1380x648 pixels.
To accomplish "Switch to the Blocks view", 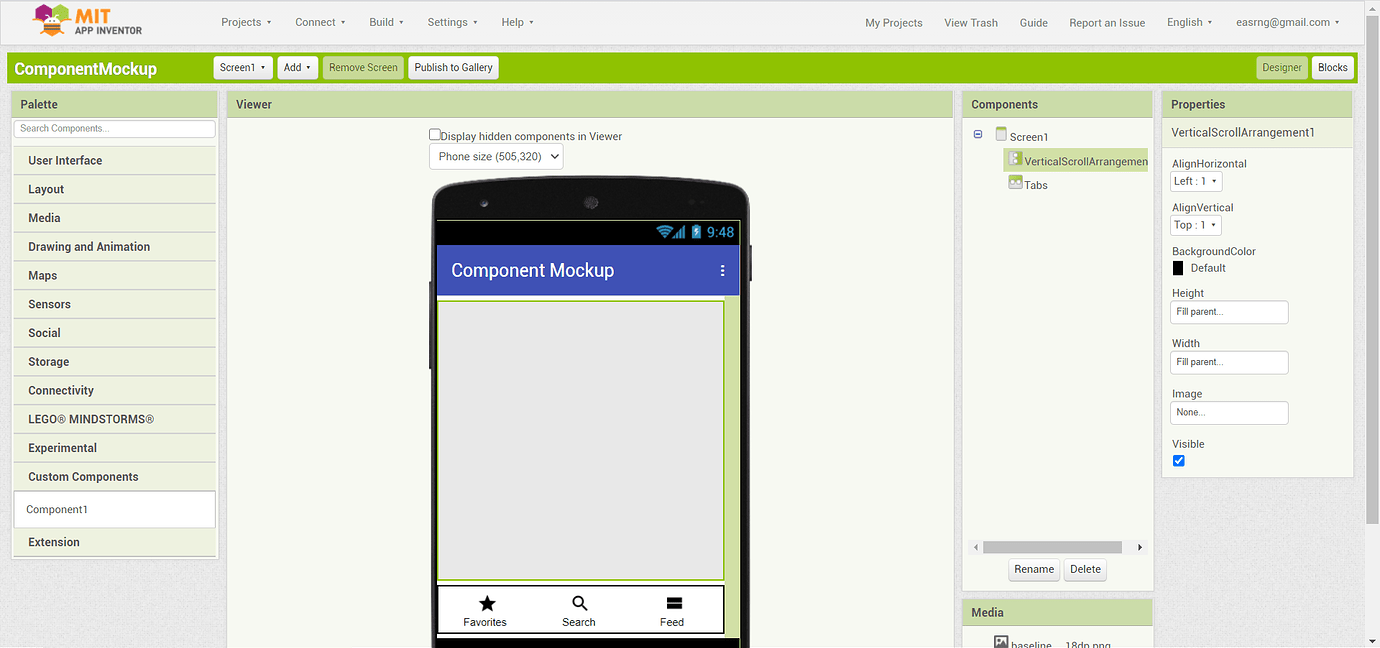I will [x=1332, y=67].
